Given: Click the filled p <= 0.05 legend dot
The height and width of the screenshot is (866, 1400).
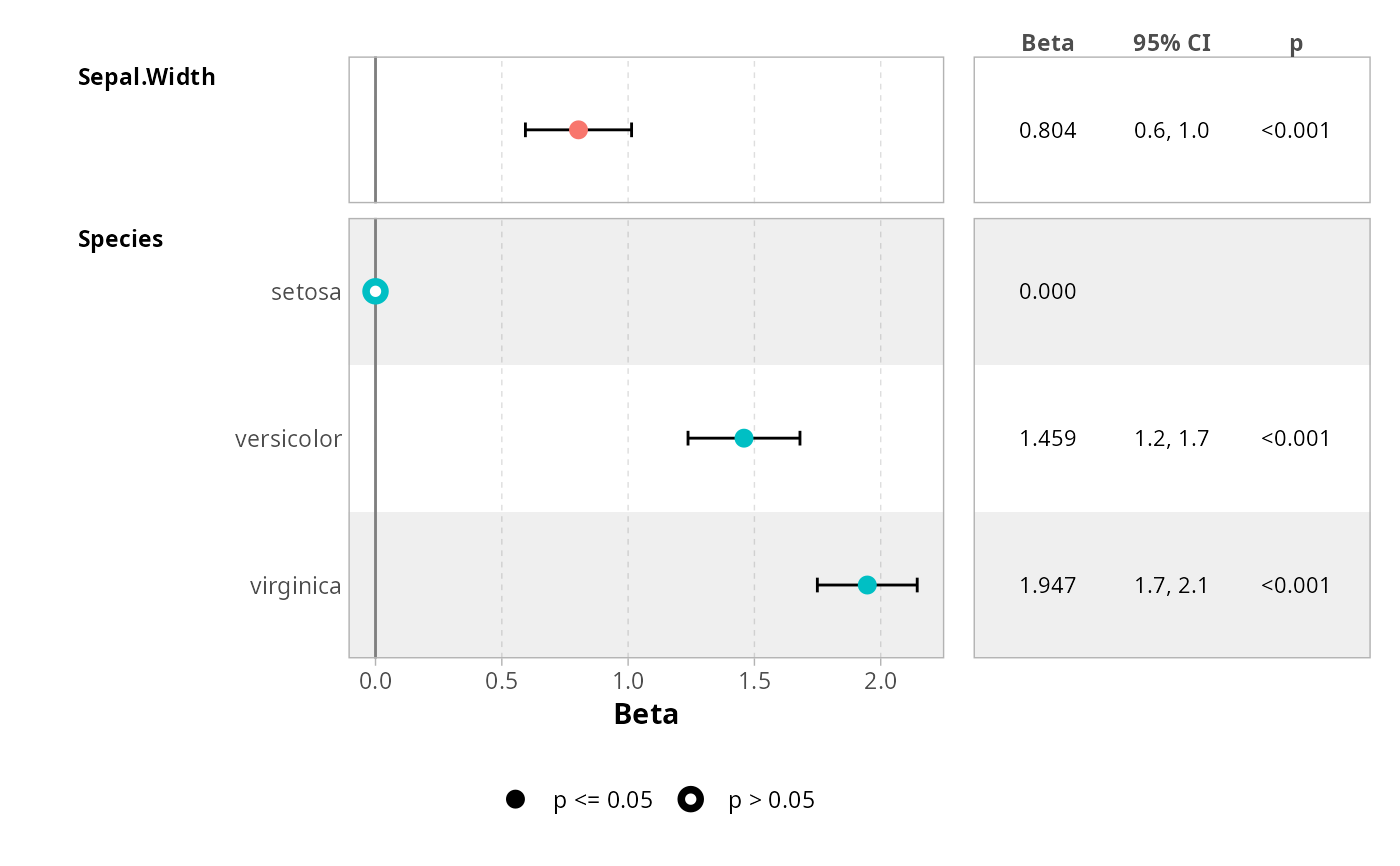Looking at the screenshot, I should pos(515,799).
